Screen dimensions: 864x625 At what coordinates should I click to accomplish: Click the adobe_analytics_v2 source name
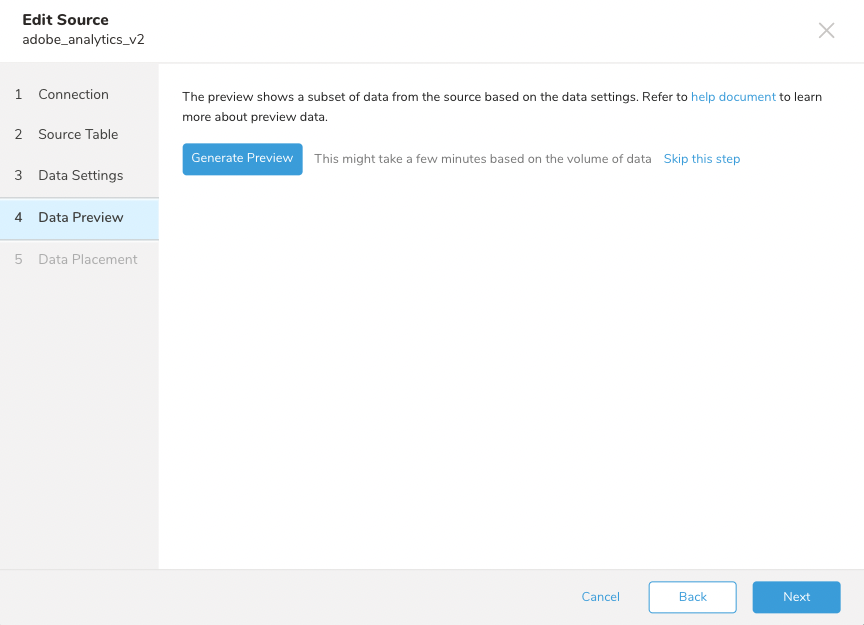click(83, 40)
